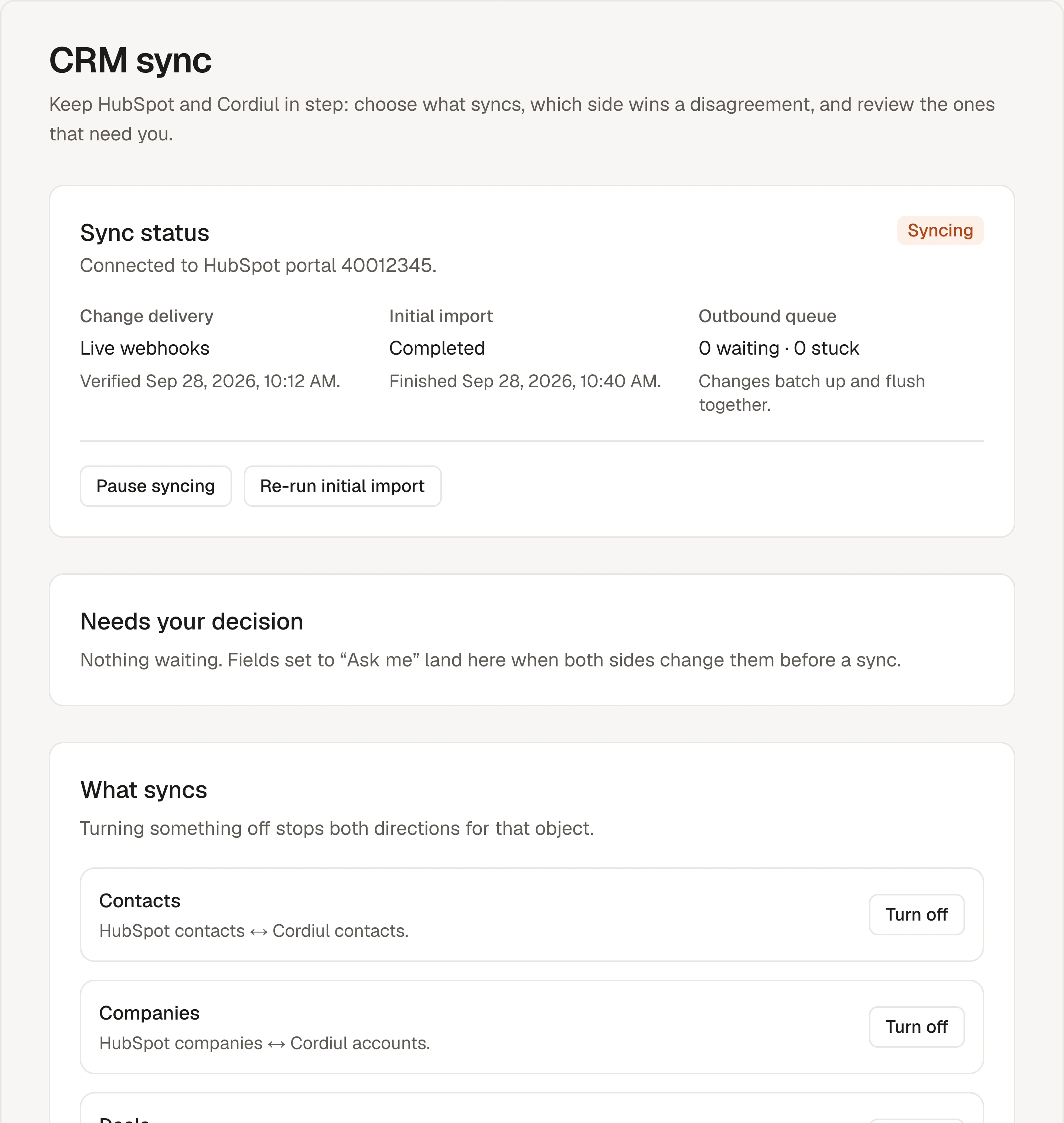Click the Contacts row title
Screen dimensions: 1064x1123
pyautogui.click(x=140, y=901)
